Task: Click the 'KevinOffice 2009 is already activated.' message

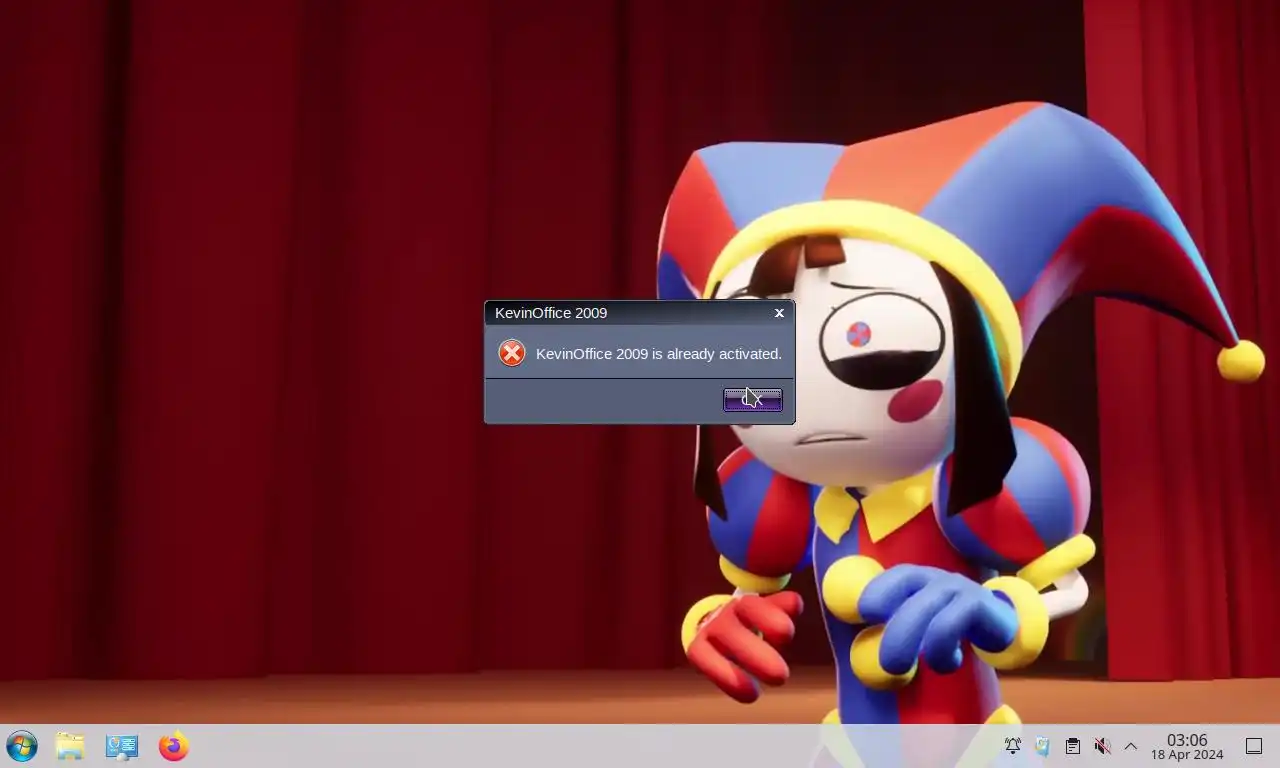Action: click(x=659, y=354)
